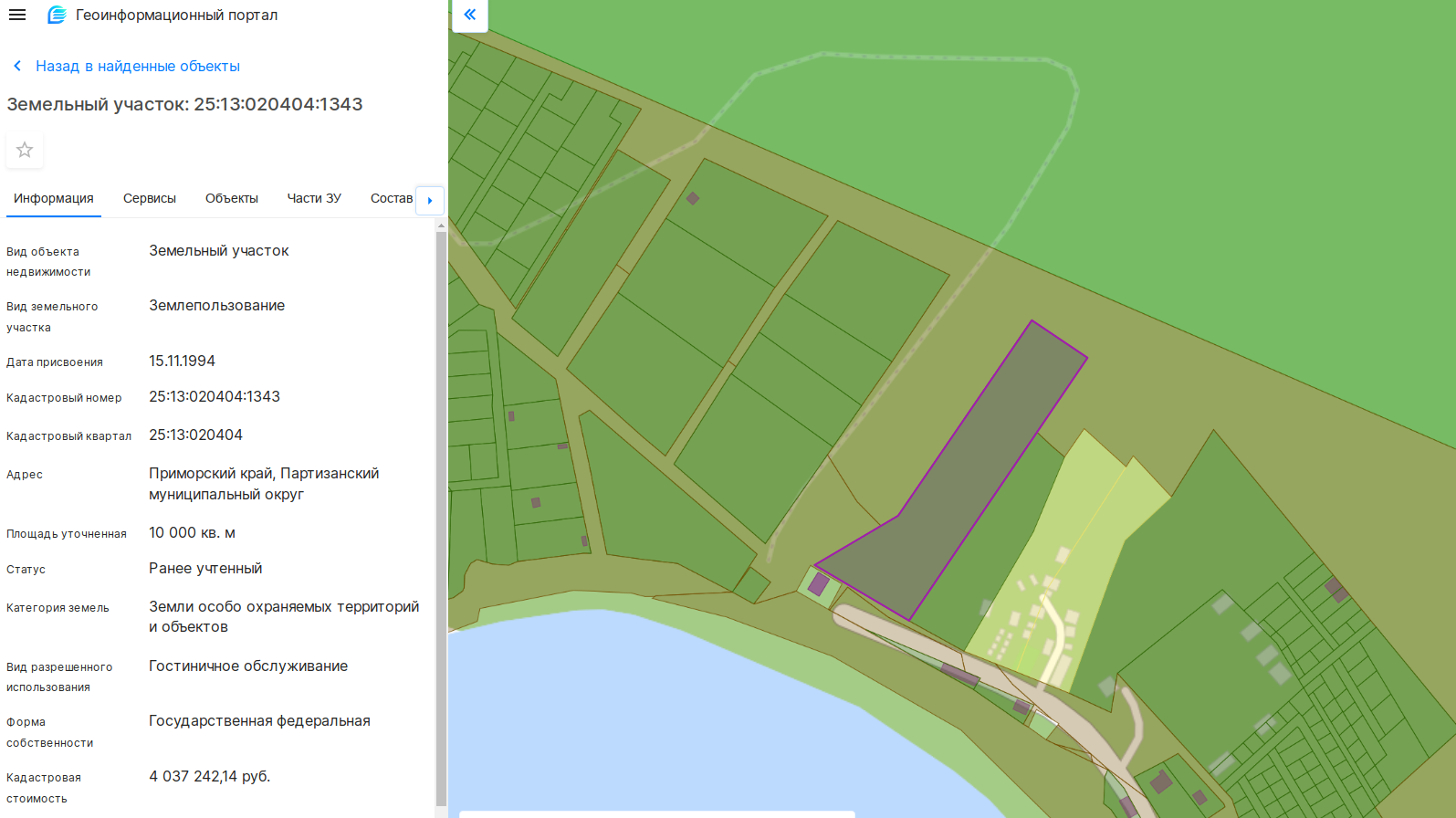Image resolution: width=1456 pixels, height=818 pixels.
Task: Add the land parcel to favorites with the star
Action: tap(25, 150)
